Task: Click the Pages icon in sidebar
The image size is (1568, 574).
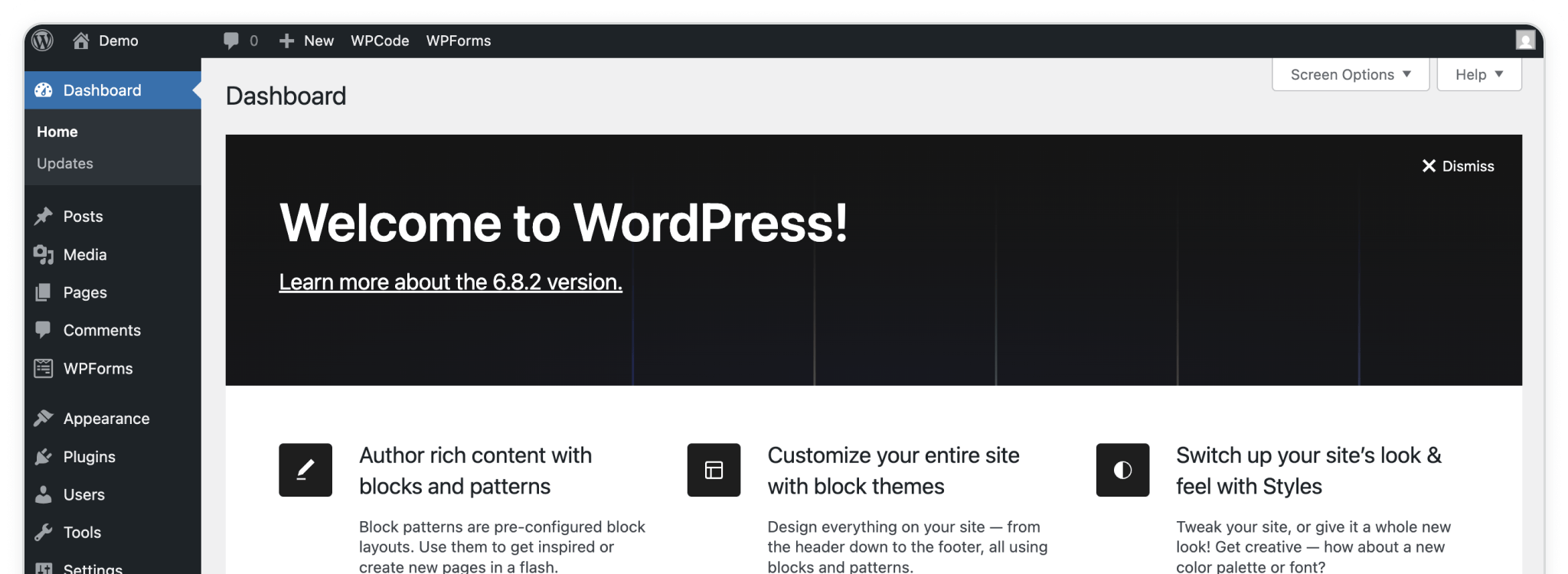Action: [44, 292]
